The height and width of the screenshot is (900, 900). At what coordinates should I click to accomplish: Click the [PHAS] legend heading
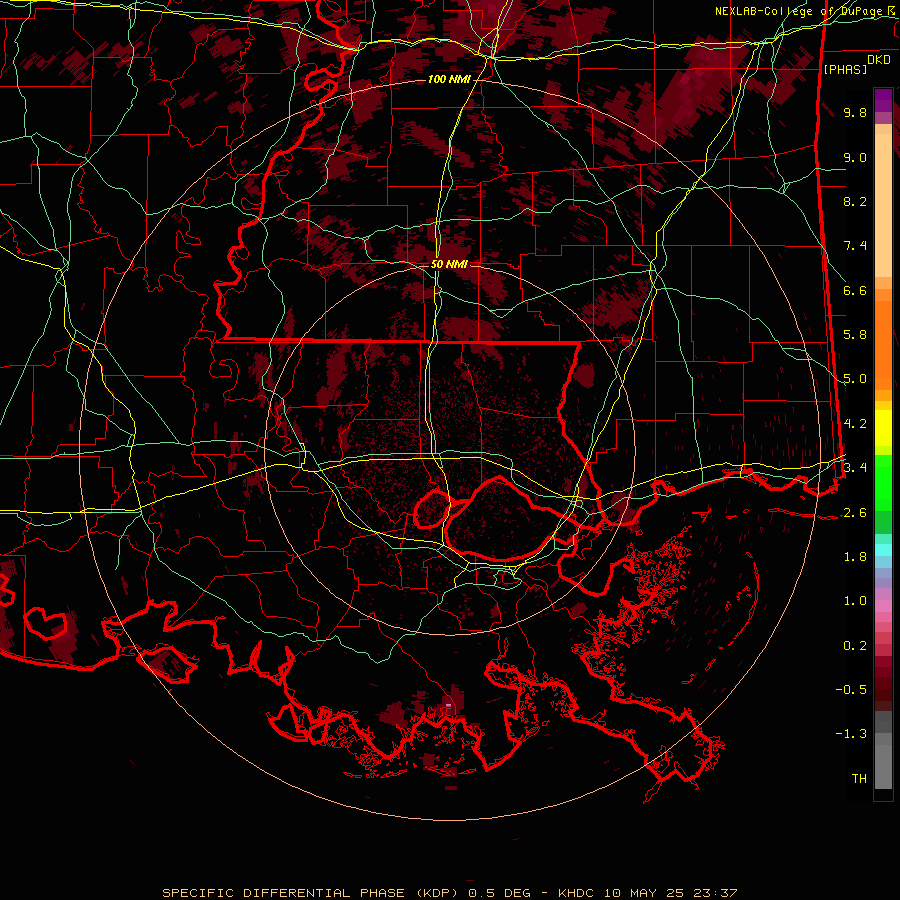[x=845, y=69]
